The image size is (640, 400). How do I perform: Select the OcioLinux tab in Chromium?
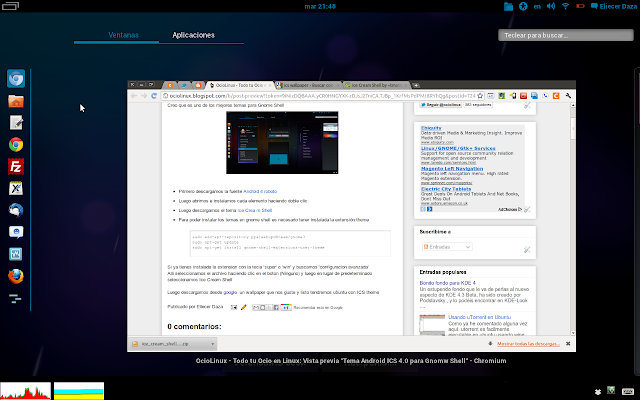(x=239, y=85)
